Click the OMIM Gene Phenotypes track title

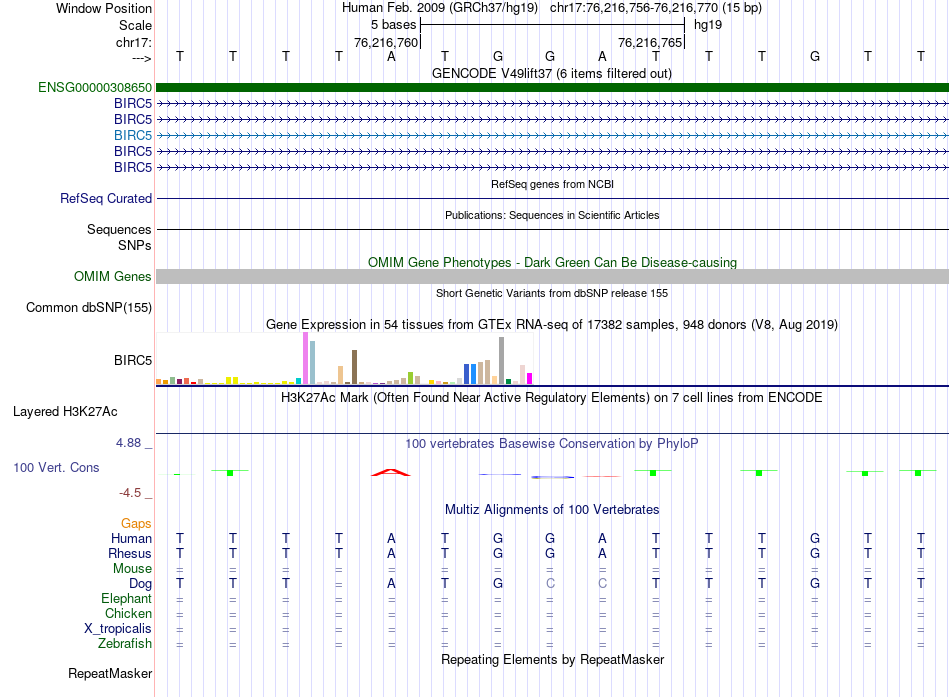(553, 262)
